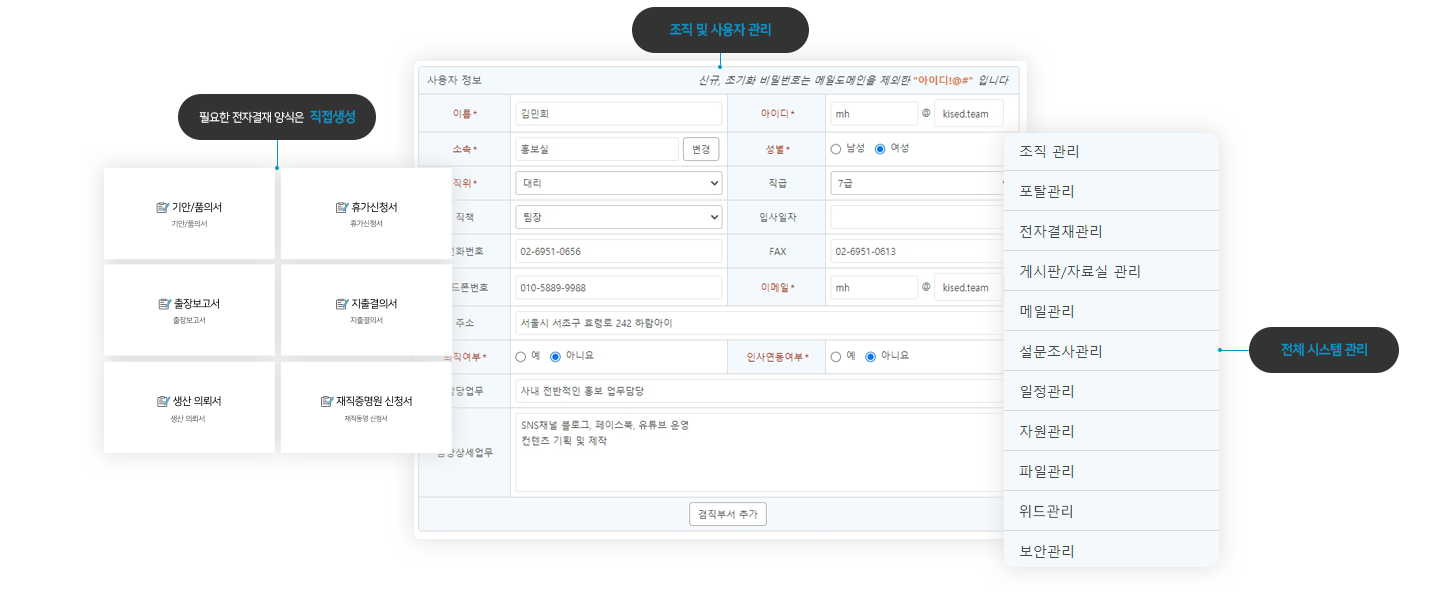Click the 이름 input field with 김민희
This screenshot has width=1440, height=600.
(x=618, y=114)
